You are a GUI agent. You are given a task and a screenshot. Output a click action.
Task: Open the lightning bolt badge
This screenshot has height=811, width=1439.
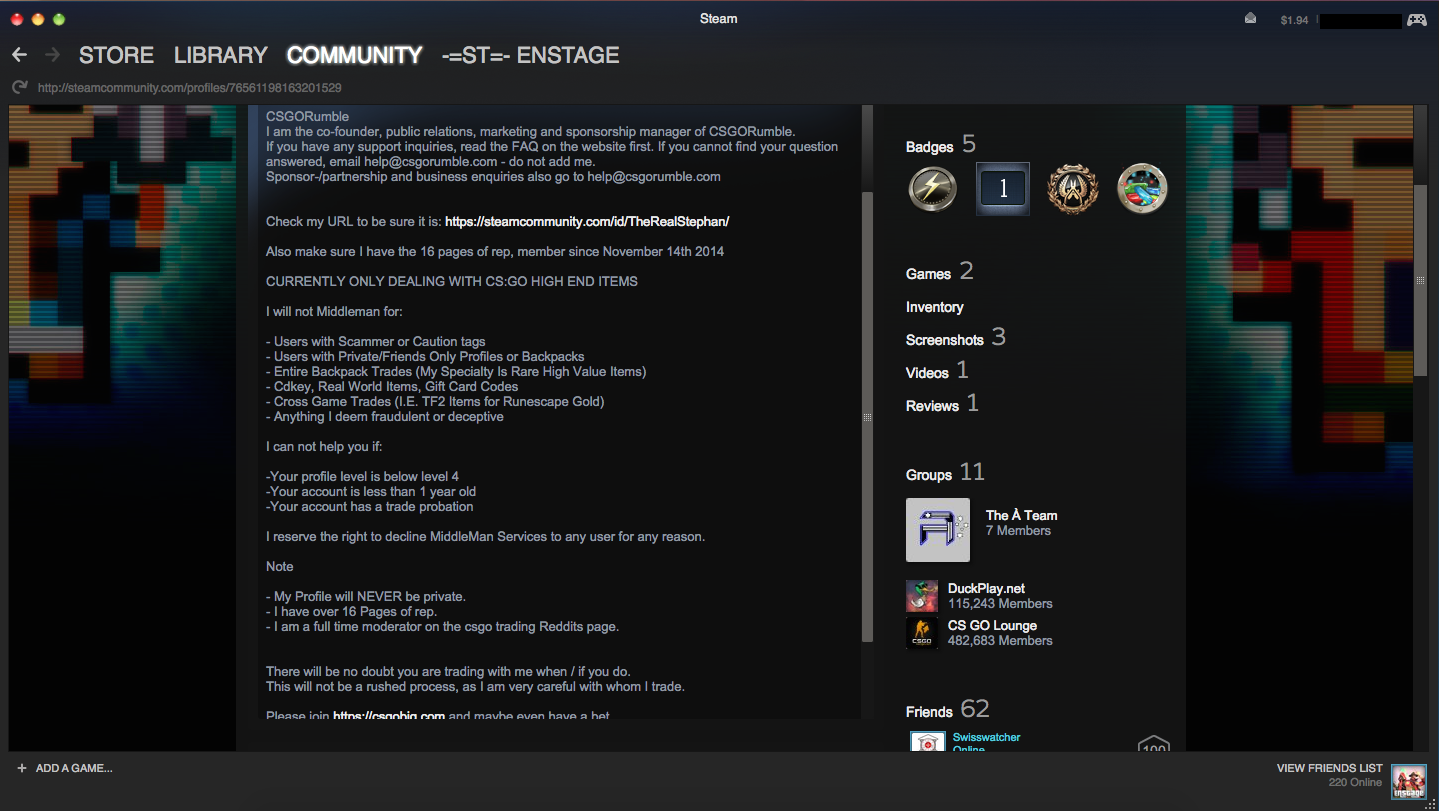click(x=932, y=189)
